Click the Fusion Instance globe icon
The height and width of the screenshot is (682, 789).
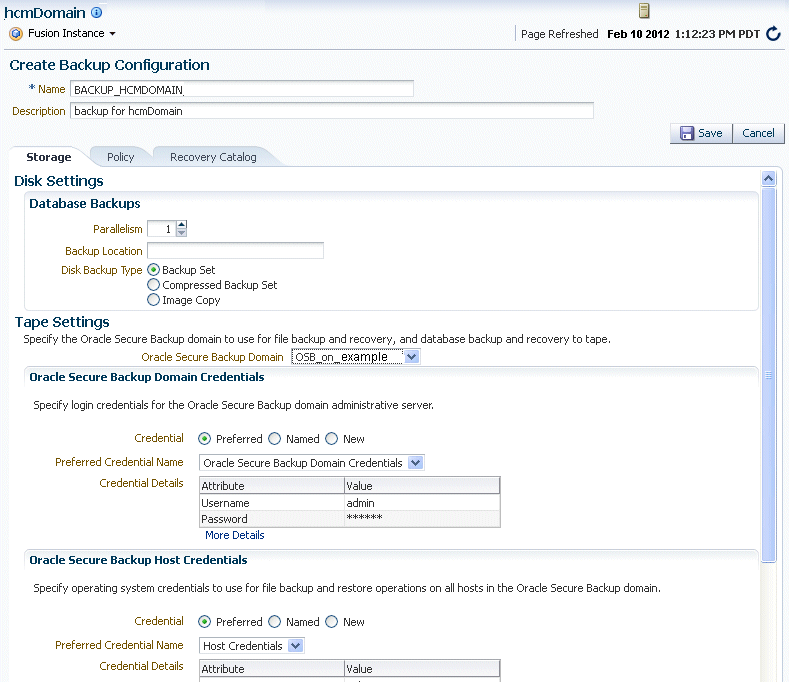[x=16, y=34]
